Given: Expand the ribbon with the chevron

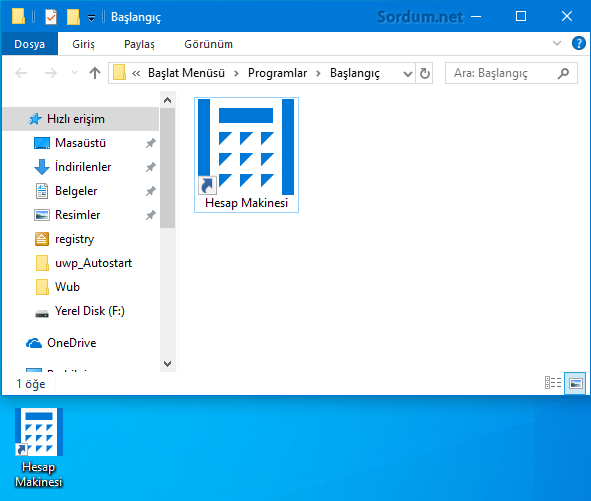Looking at the screenshot, I should coord(557,43).
